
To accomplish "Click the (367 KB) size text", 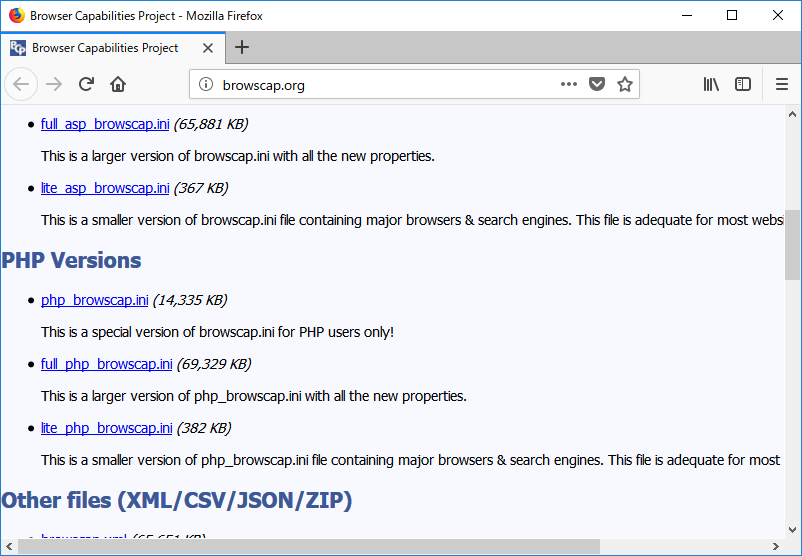I will (x=200, y=188).
